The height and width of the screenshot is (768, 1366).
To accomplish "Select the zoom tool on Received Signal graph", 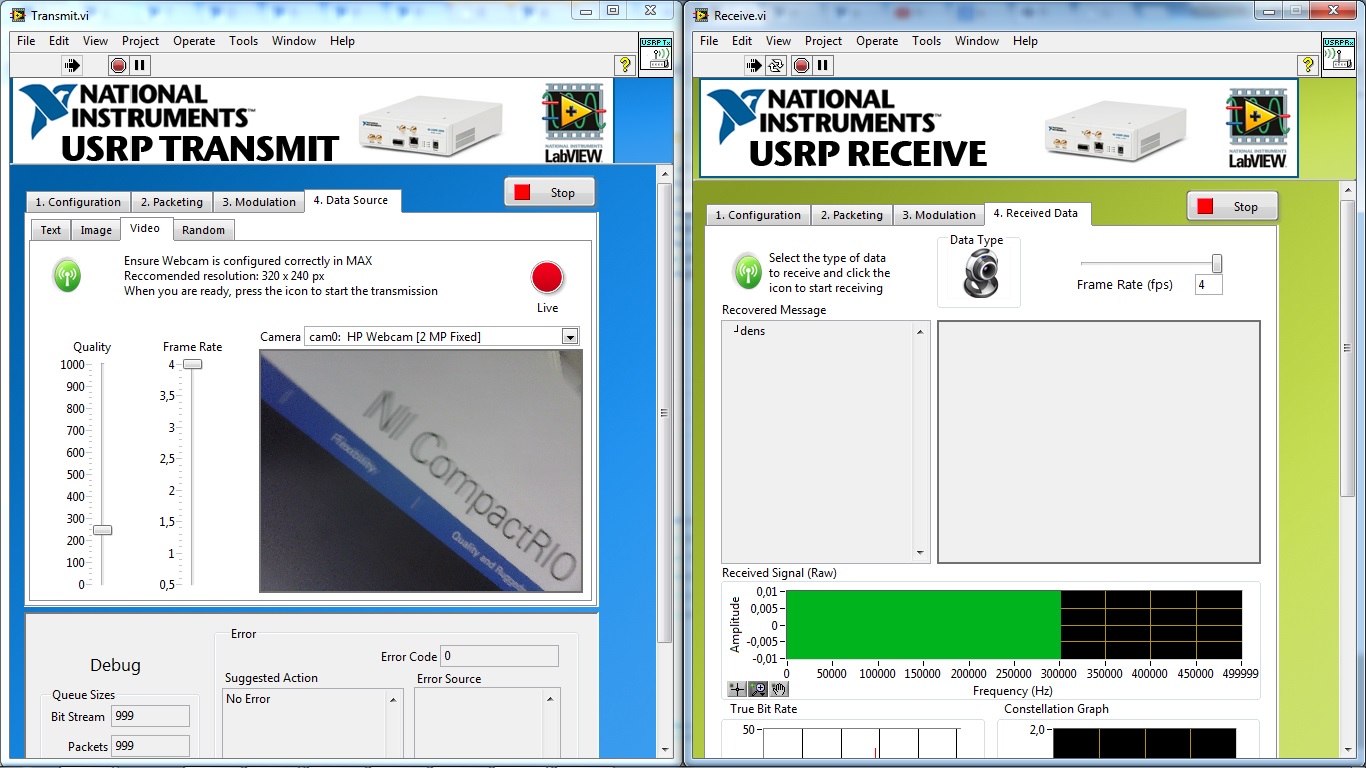I will [758, 689].
